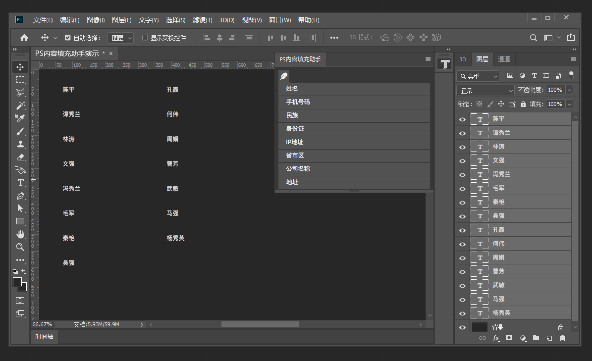Open the three-dot more options in options bar
The image size is (592, 361).
(334, 38)
